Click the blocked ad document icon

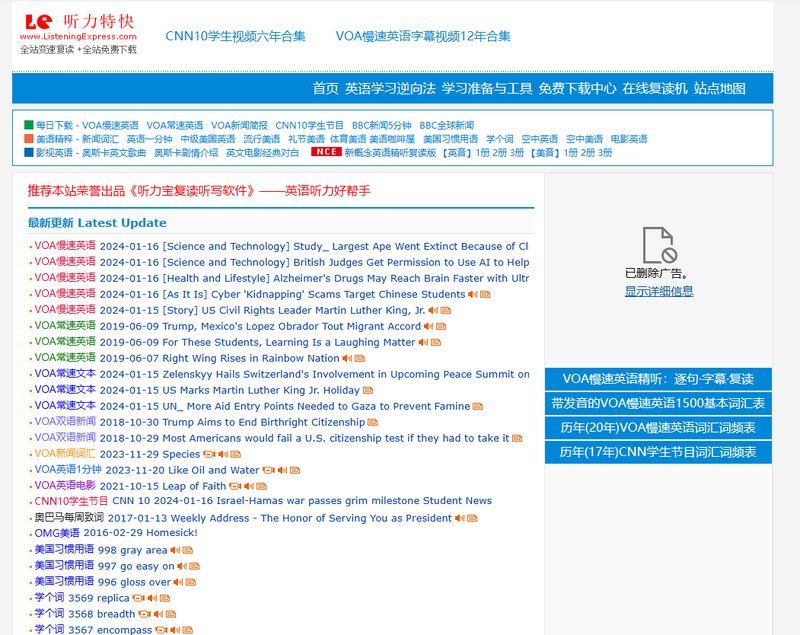pos(659,245)
